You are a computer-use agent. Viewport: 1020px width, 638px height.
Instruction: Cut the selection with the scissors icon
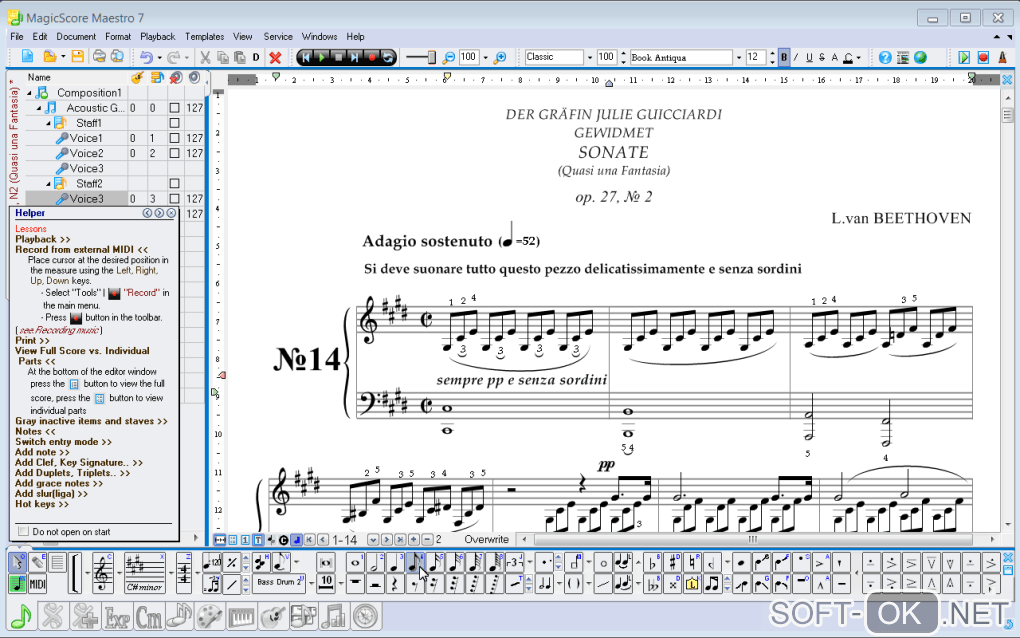tap(205, 57)
